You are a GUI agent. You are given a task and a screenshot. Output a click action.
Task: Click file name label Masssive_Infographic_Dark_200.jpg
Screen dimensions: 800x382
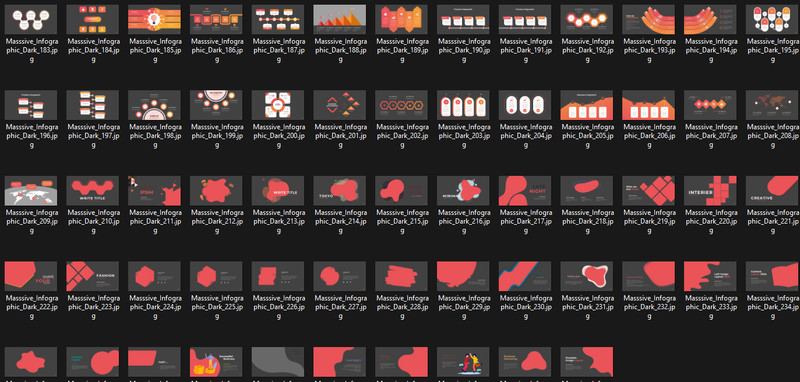(278, 136)
